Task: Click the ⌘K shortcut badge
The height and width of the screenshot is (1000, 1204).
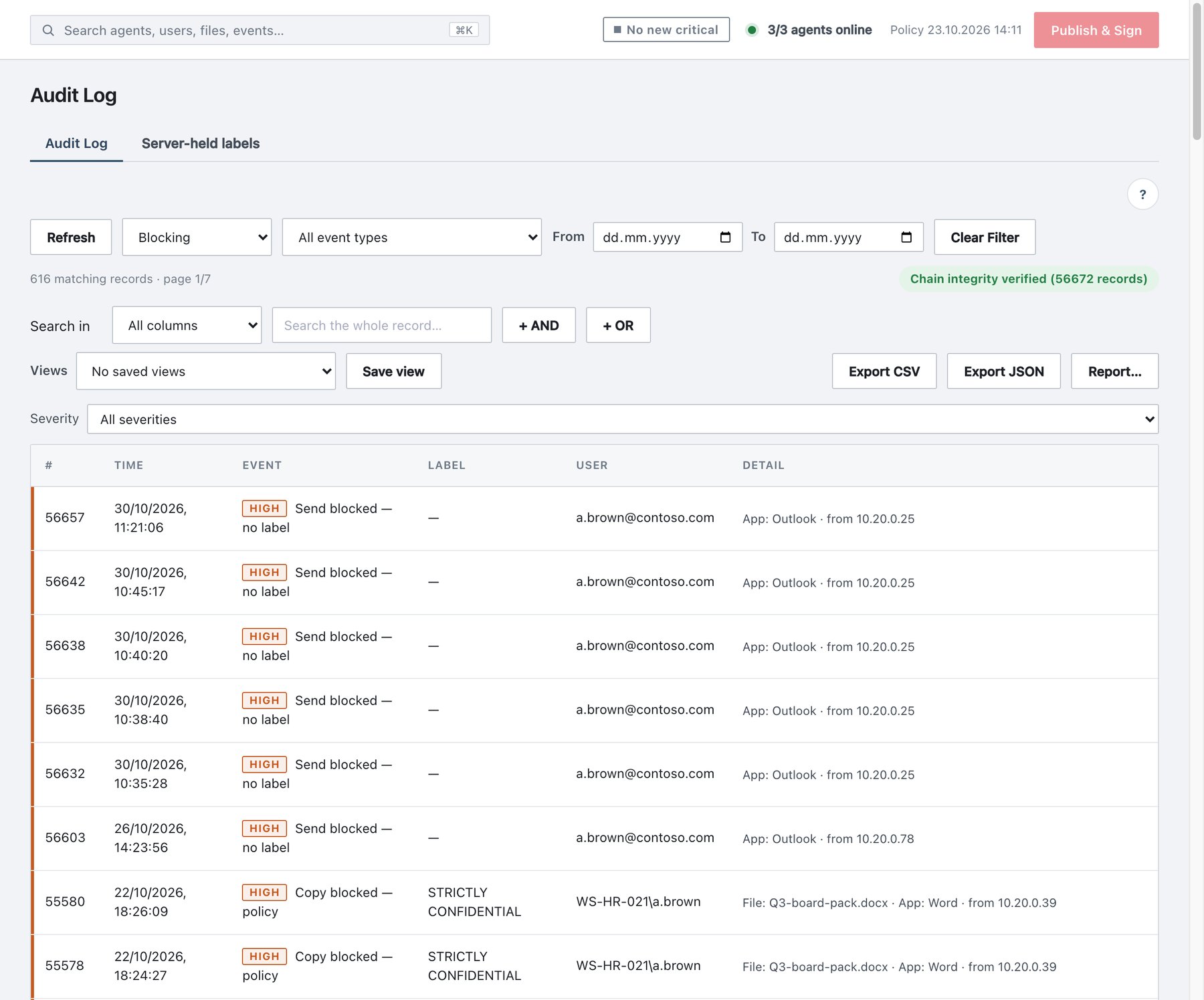Action: point(464,30)
